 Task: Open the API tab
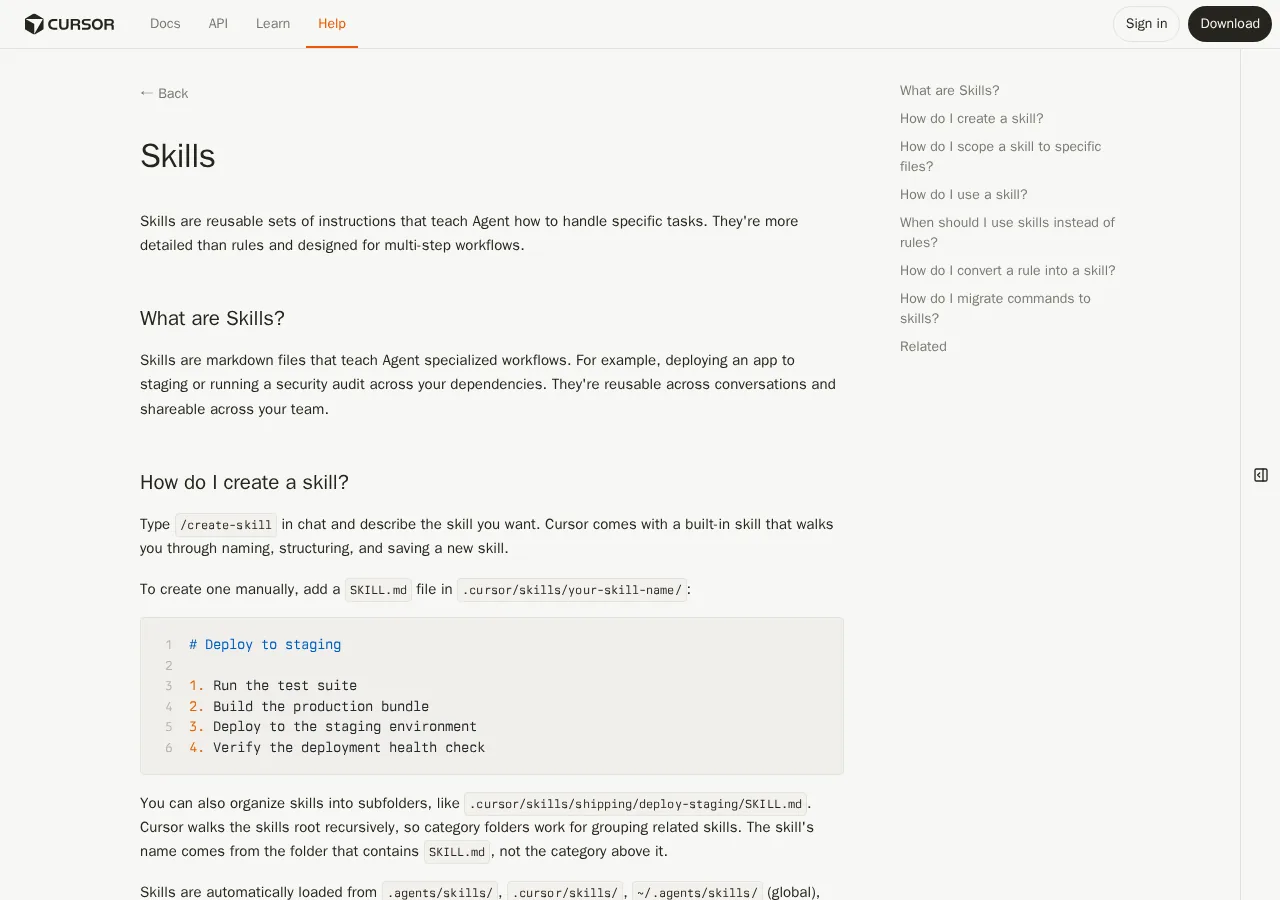218,23
